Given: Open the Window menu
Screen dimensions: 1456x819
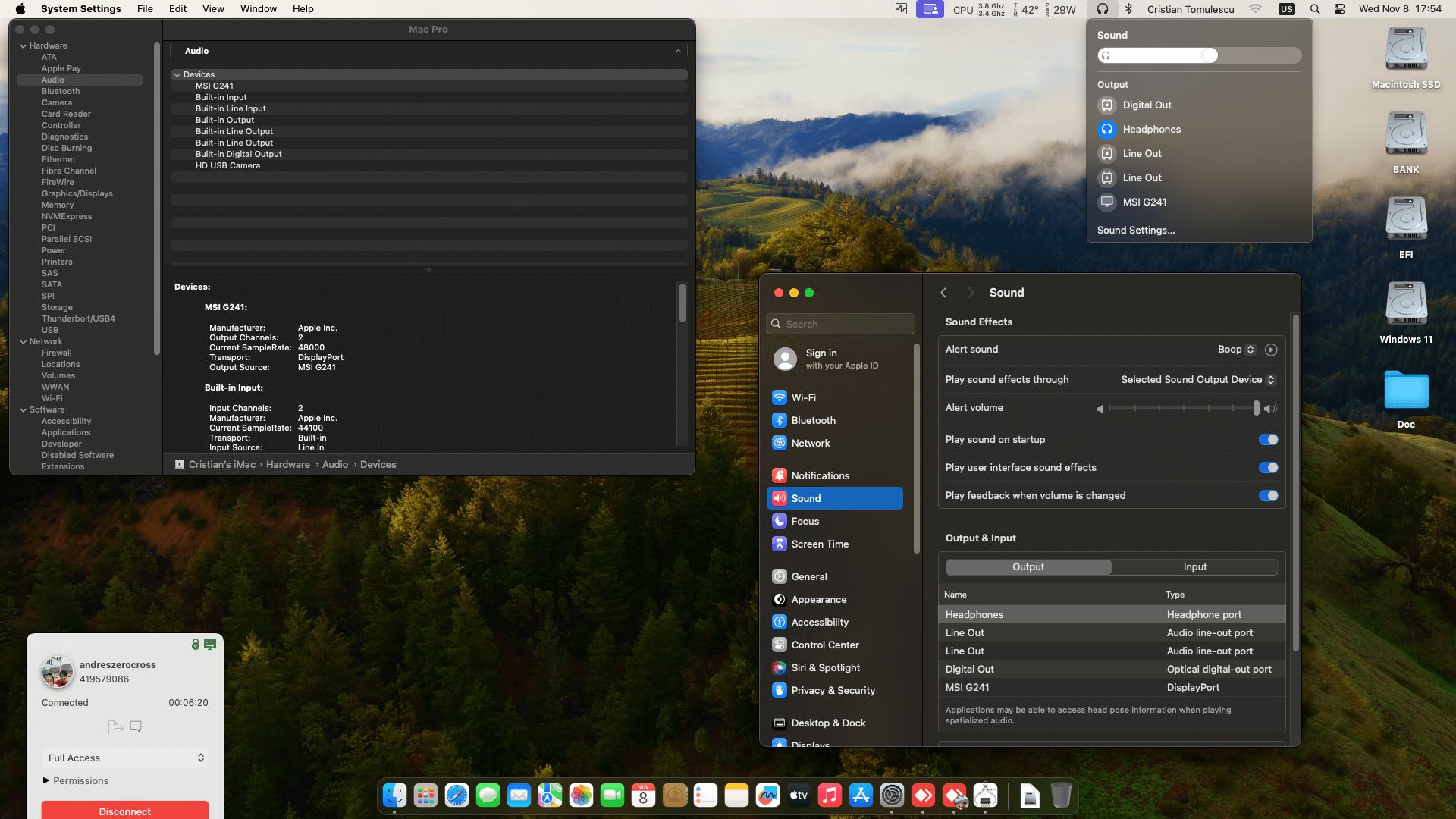Looking at the screenshot, I should click(259, 9).
